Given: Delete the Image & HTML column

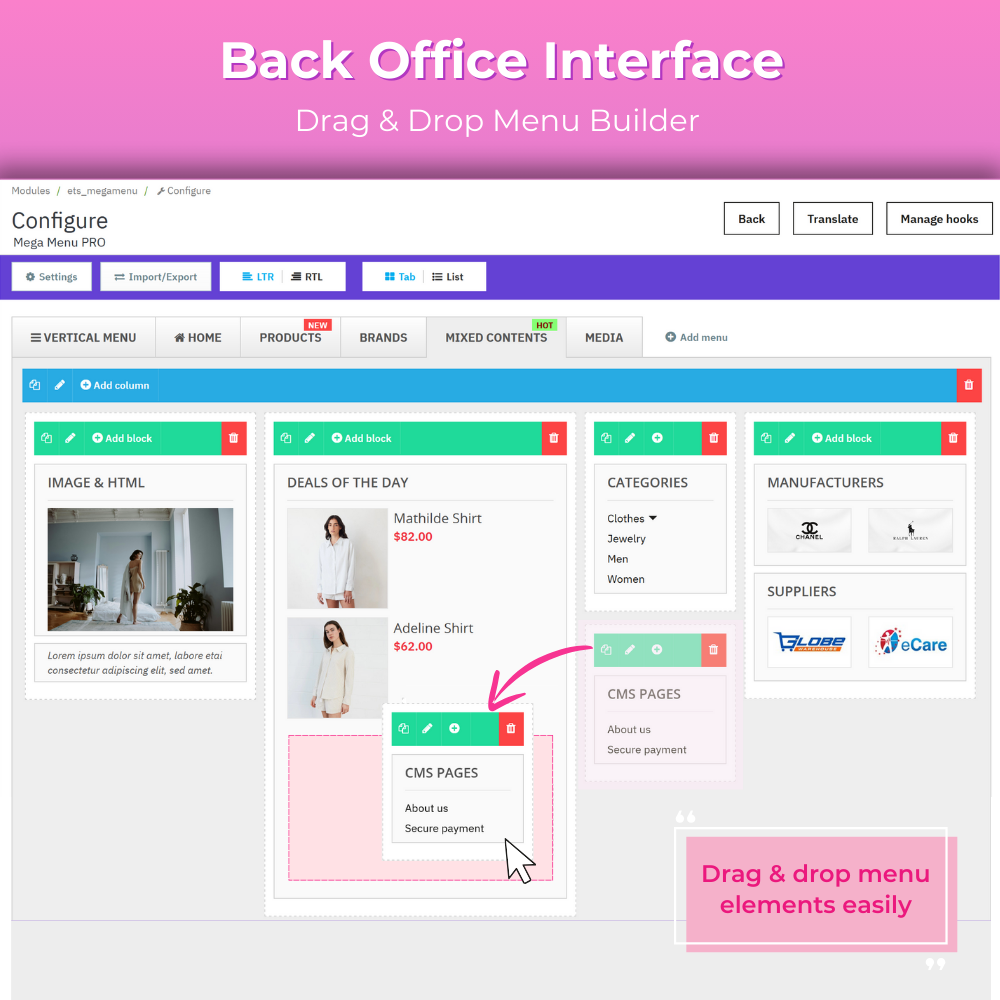Looking at the screenshot, I should (x=234, y=438).
